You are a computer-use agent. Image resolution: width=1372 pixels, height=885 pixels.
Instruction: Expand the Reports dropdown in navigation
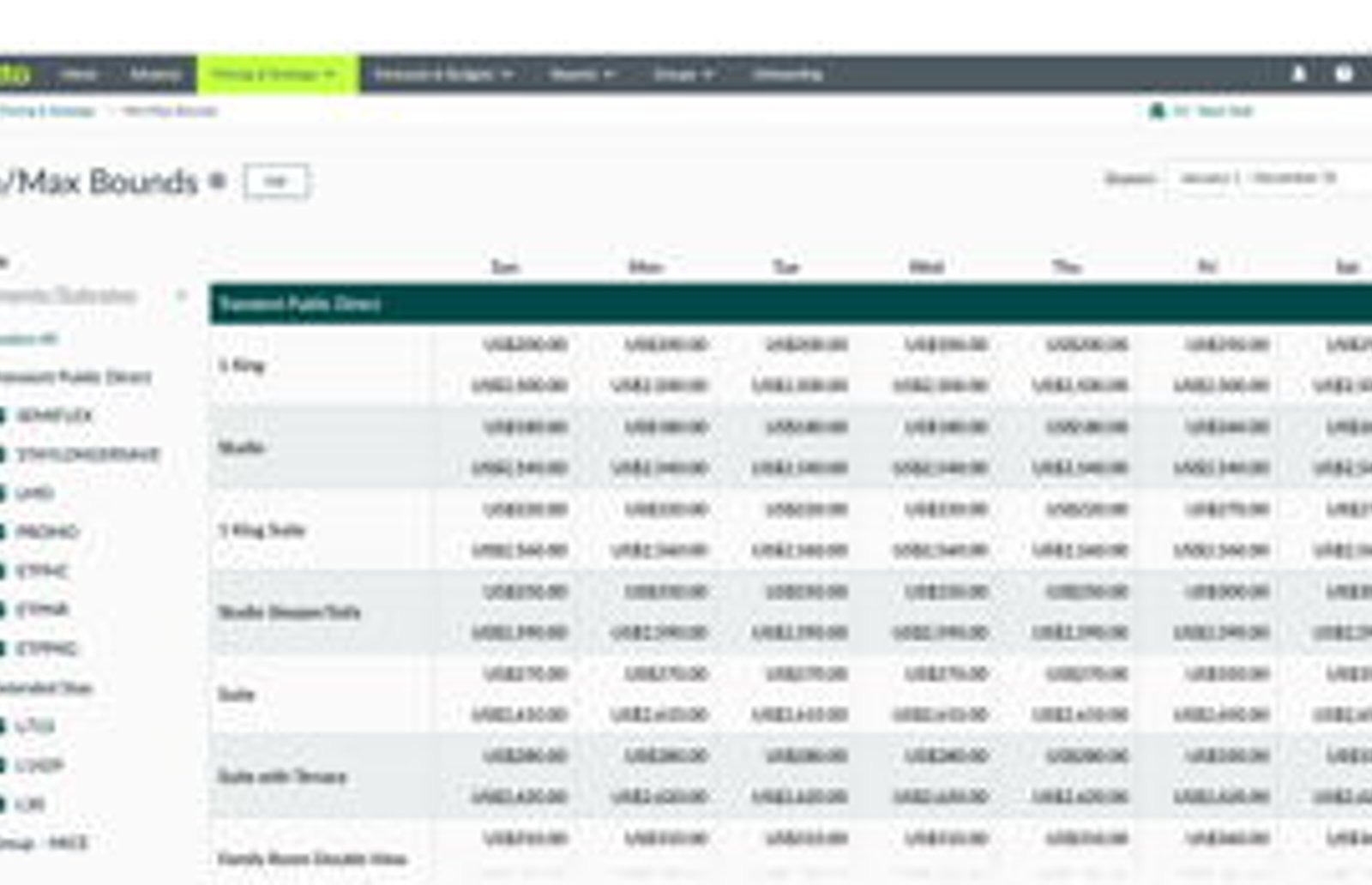tap(582, 75)
